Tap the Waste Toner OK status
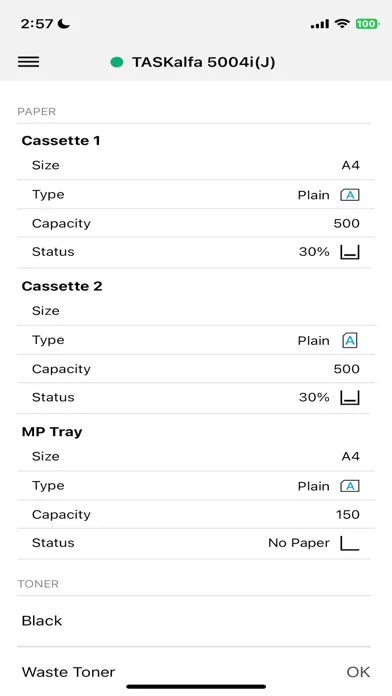 point(358,672)
